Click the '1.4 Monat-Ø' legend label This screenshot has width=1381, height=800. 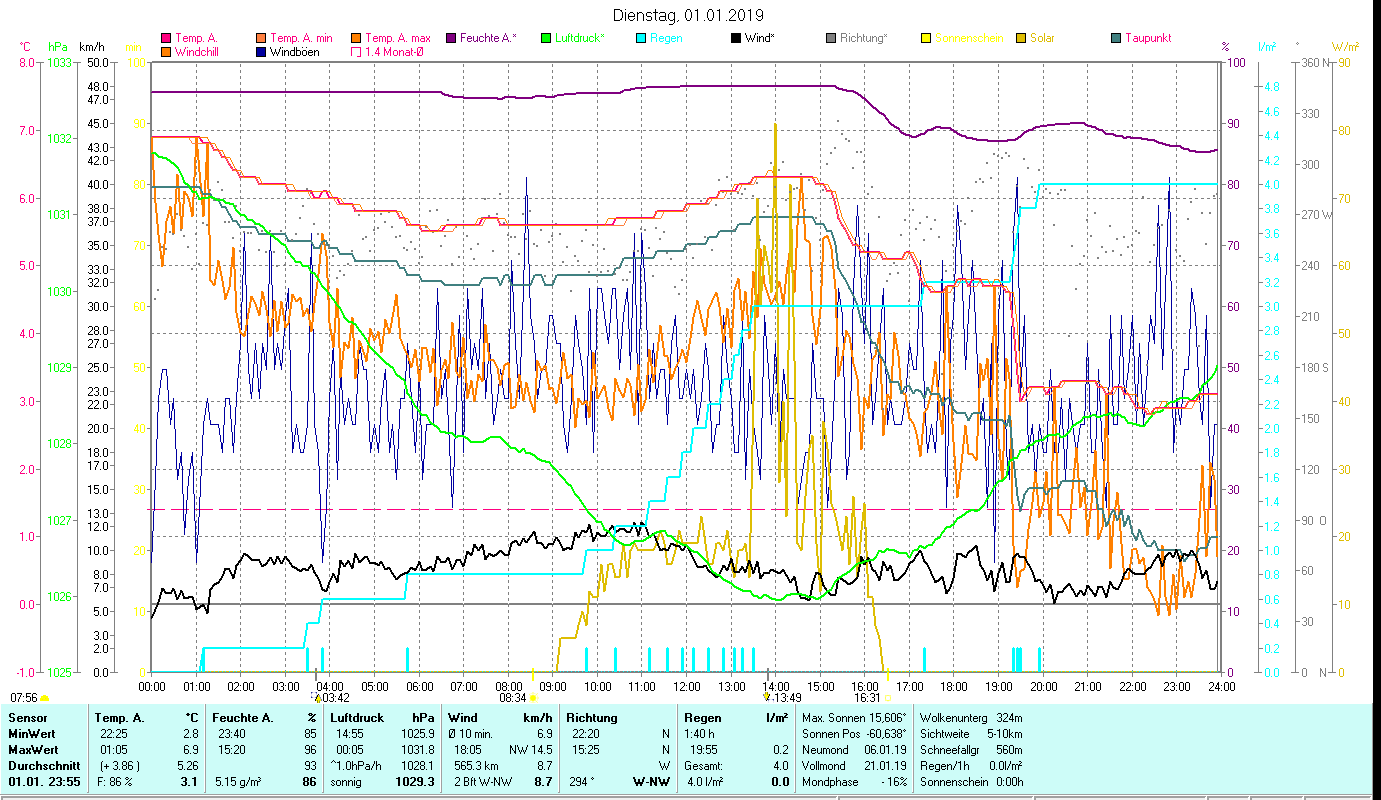394,52
